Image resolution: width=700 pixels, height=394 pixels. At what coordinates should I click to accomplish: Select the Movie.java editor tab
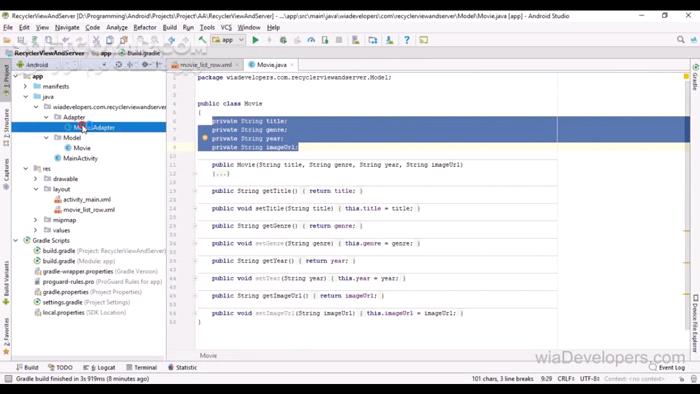click(x=271, y=65)
